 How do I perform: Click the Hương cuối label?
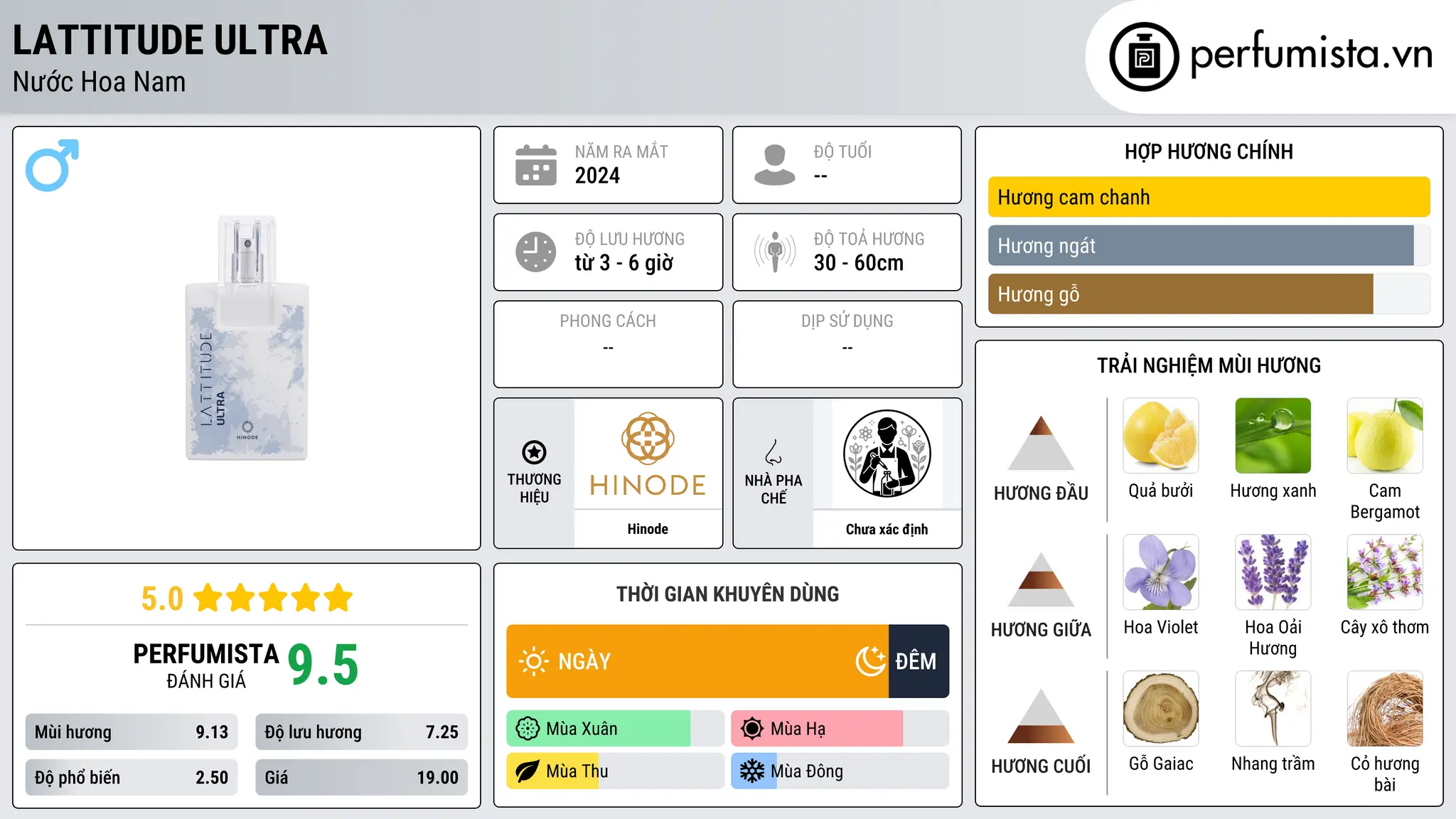(x=1041, y=766)
